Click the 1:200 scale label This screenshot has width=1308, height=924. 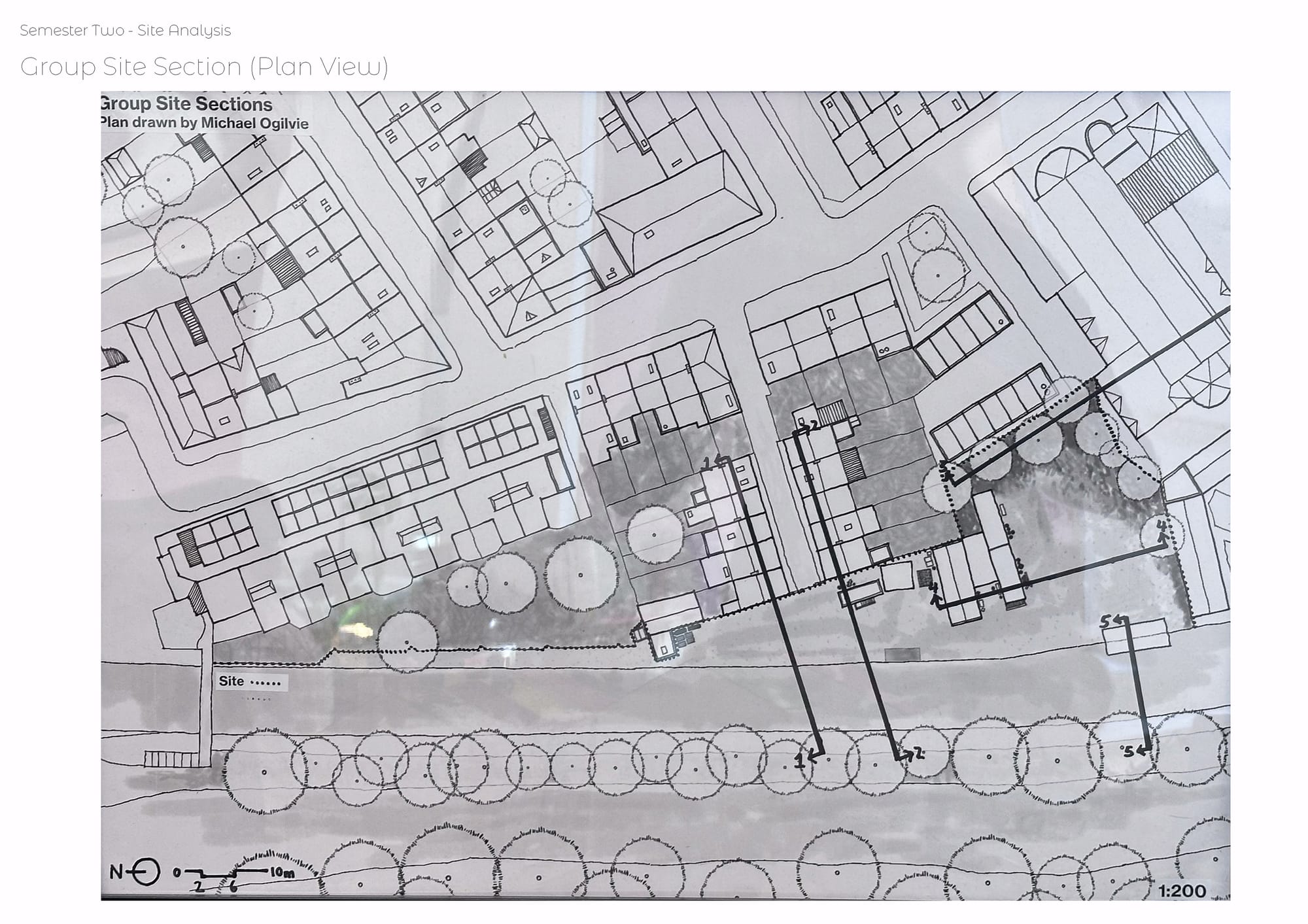(1182, 891)
